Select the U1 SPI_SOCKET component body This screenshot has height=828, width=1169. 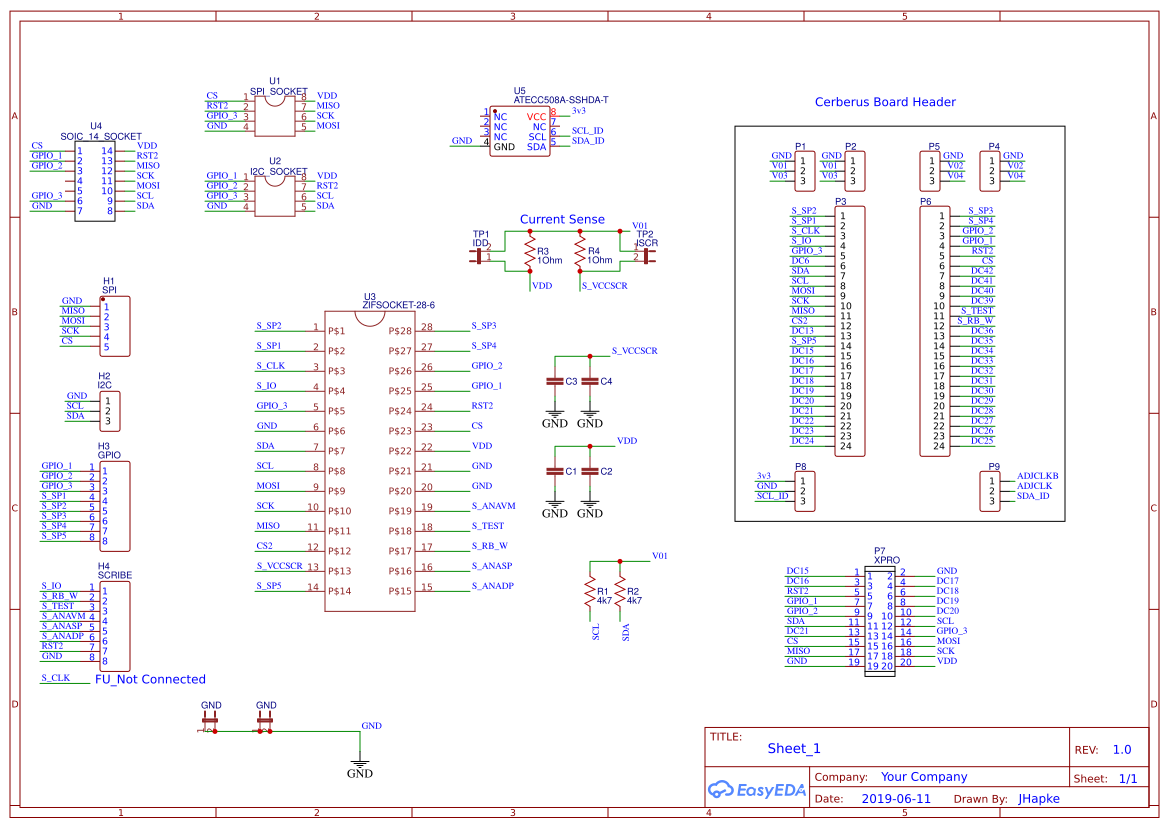(275, 114)
